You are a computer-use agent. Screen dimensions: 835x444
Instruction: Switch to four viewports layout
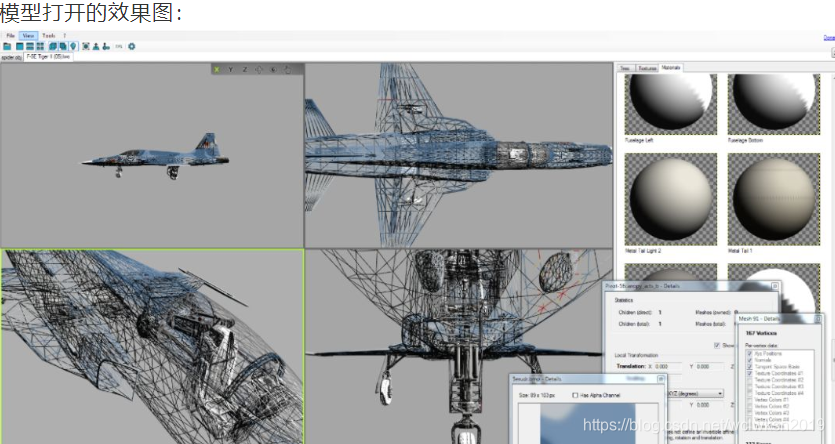pyautogui.click(x=40, y=46)
